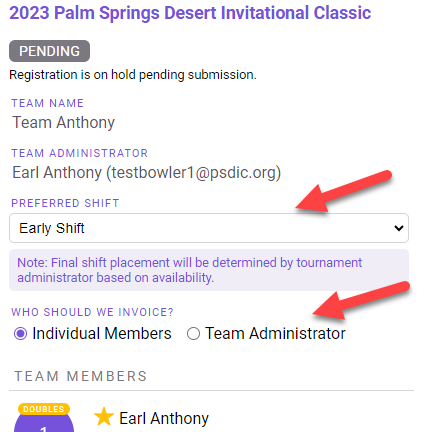The image size is (434, 432).
Task: Select the Team Administrator radio button
Action: (x=193, y=334)
